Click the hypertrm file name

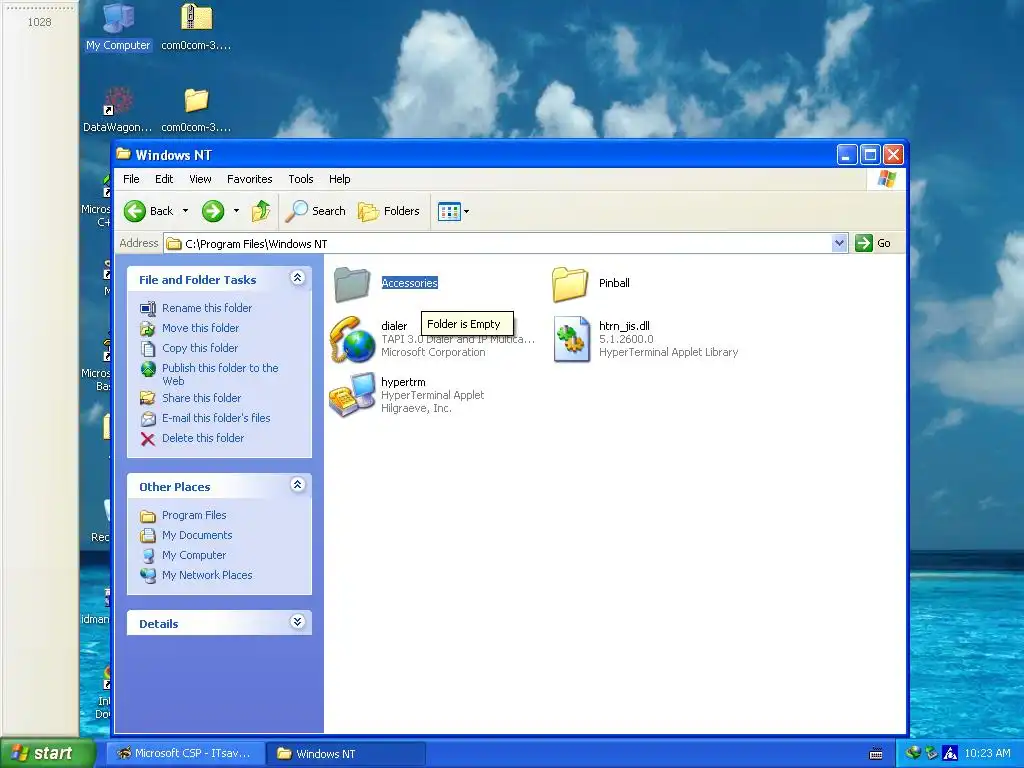403,382
